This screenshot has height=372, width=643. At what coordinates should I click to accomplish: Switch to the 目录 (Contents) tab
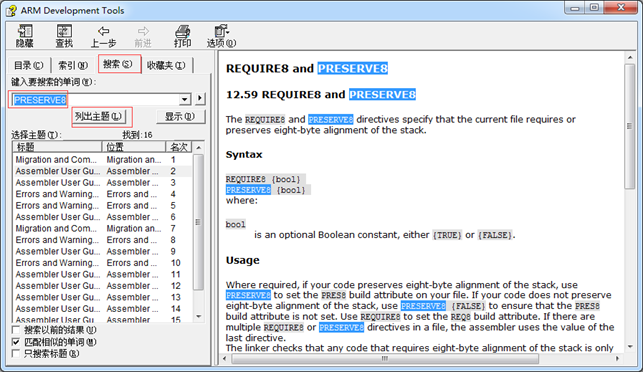point(28,65)
